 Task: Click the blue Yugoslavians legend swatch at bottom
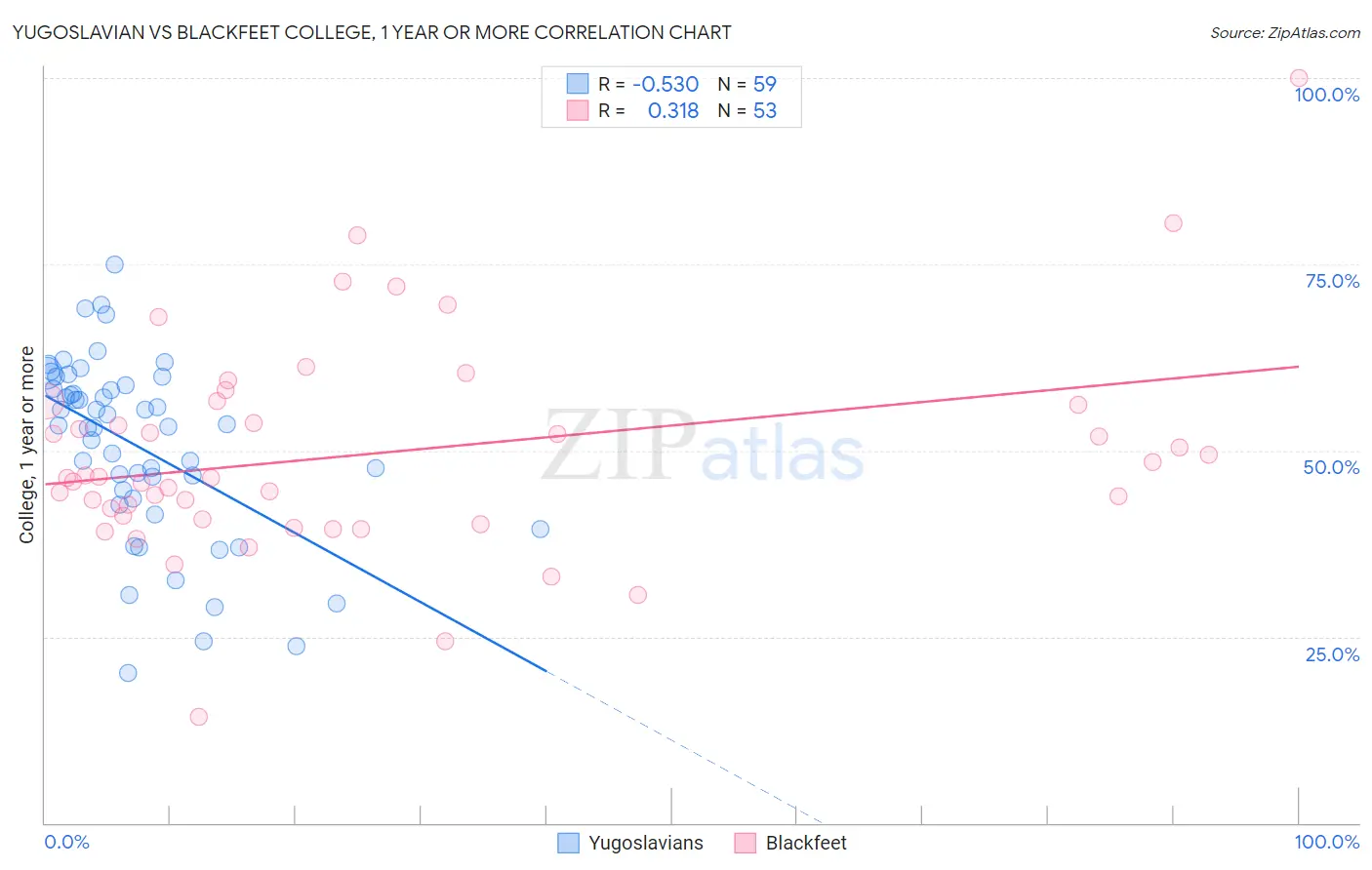pos(568,843)
